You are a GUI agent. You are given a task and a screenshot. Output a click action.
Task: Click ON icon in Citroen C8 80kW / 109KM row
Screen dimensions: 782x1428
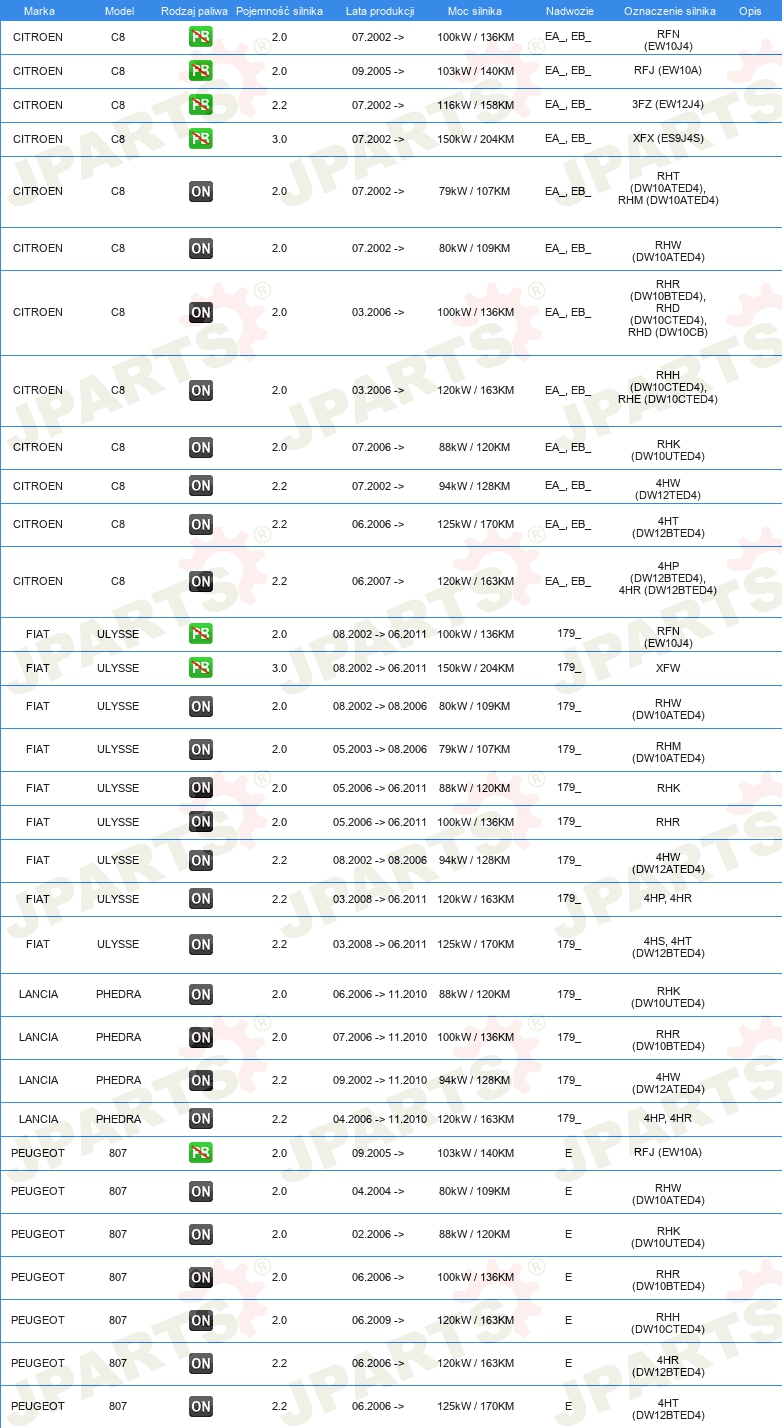[x=200, y=248]
